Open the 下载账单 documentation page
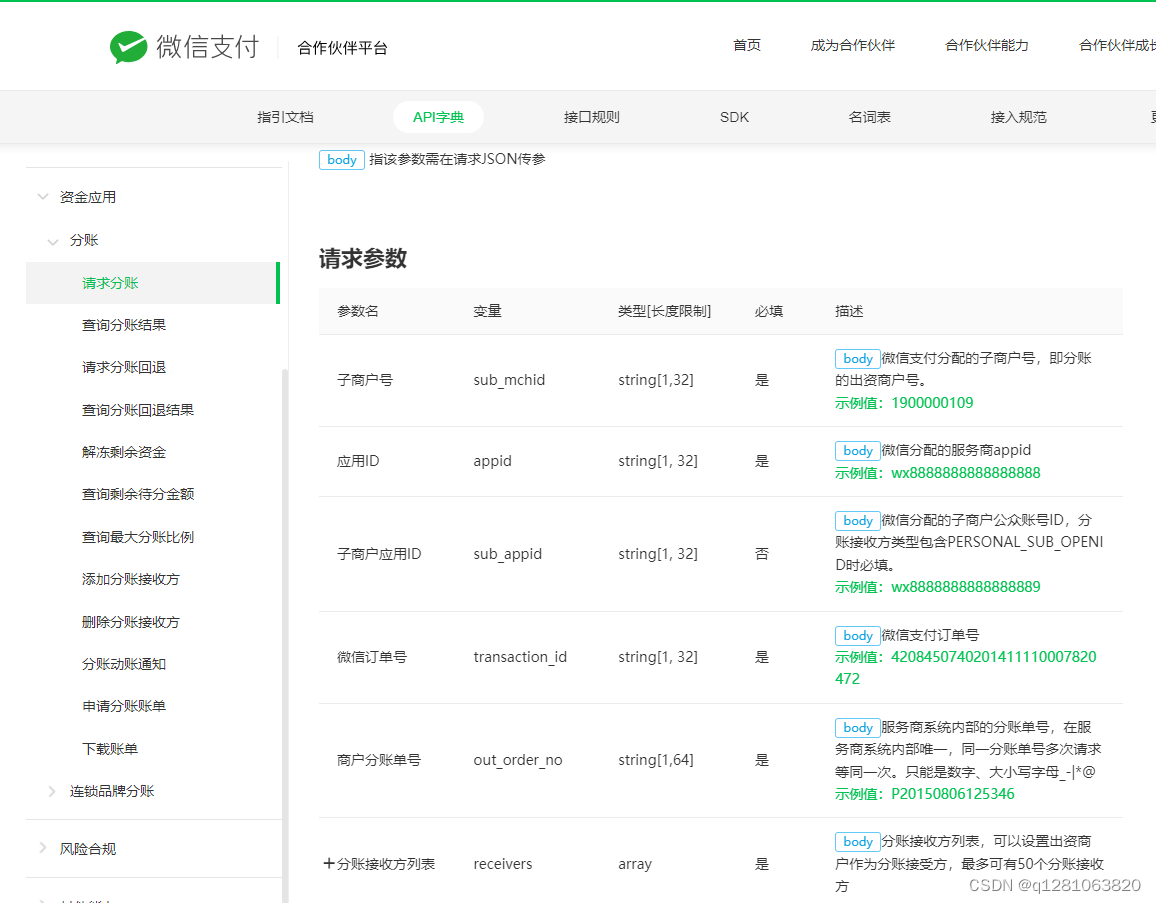The height and width of the screenshot is (903, 1156). [x=112, y=748]
